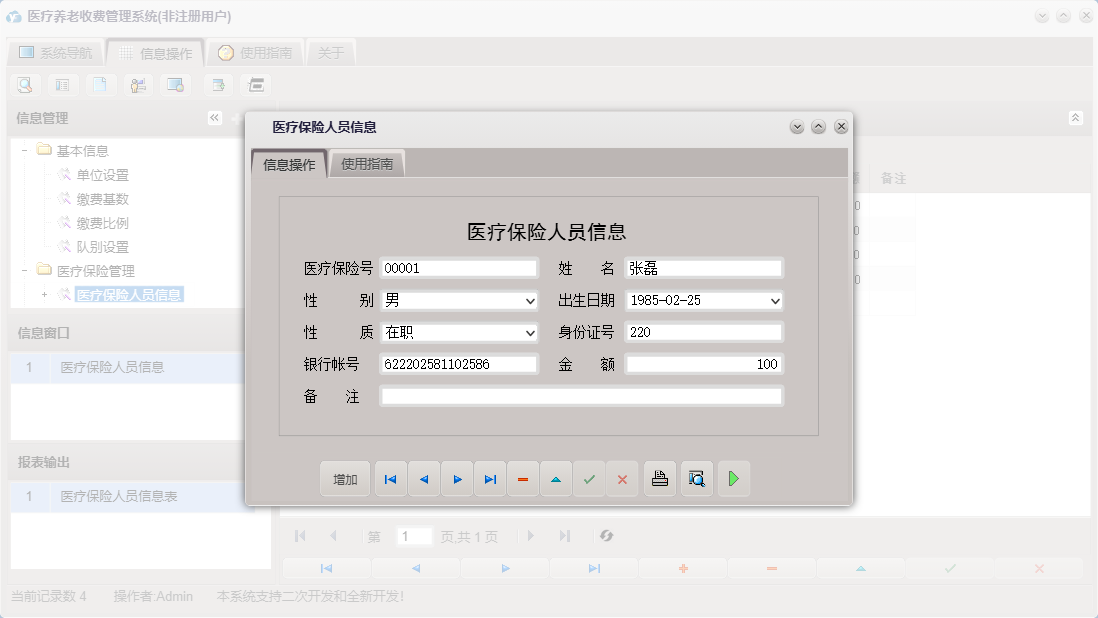Select the print icon in the dialog toolbar
The image size is (1098, 618).
tap(659, 478)
